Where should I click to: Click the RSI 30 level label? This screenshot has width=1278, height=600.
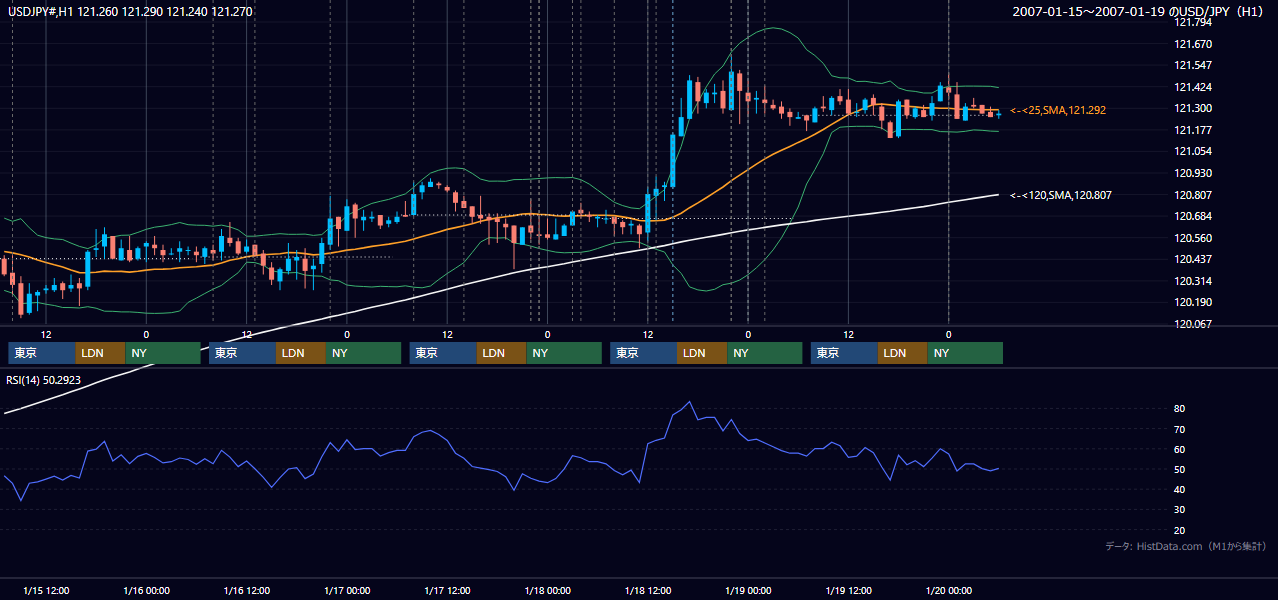pyautogui.click(x=1179, y=509)
